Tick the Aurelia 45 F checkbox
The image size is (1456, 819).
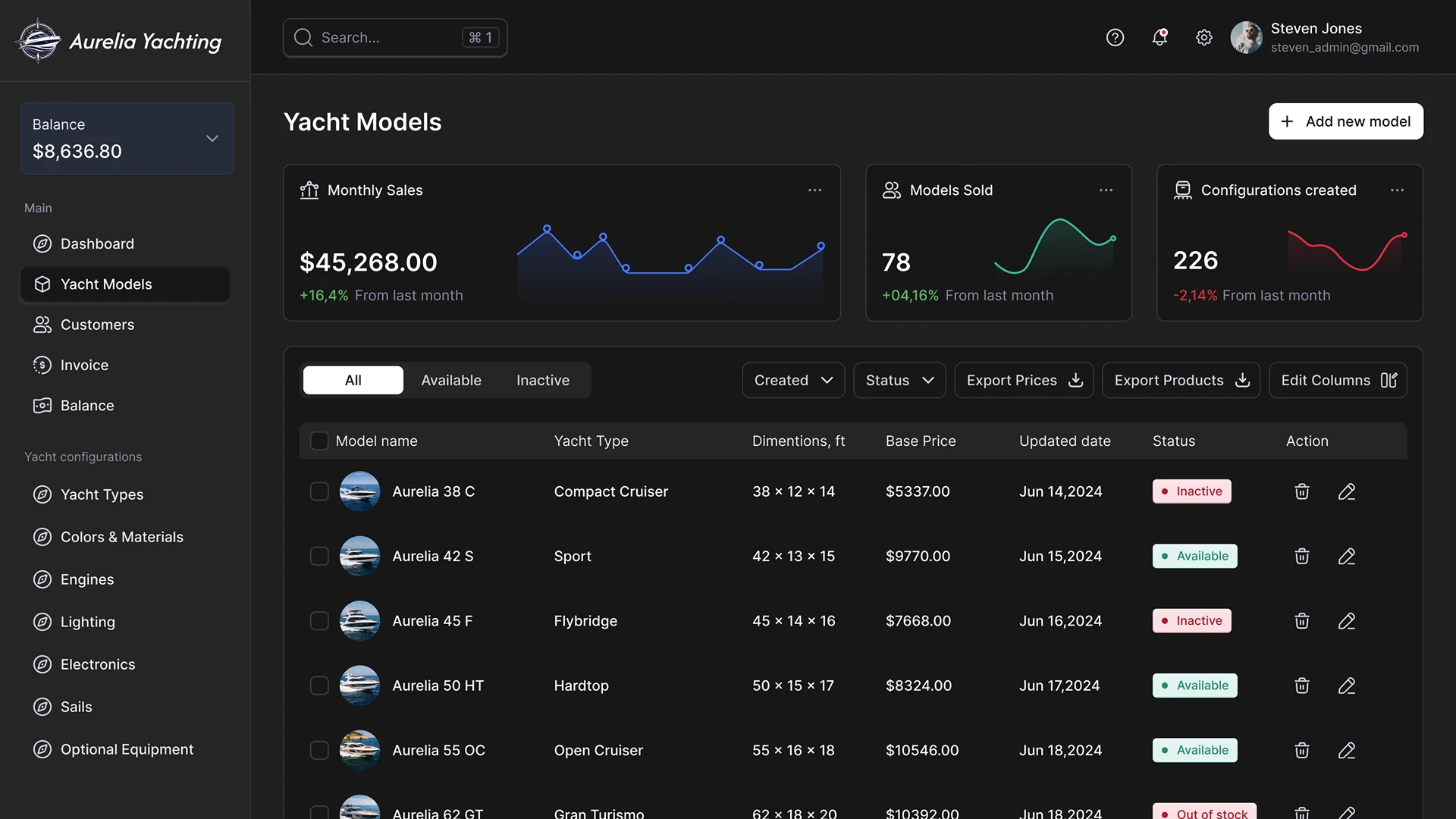[319, 621]
